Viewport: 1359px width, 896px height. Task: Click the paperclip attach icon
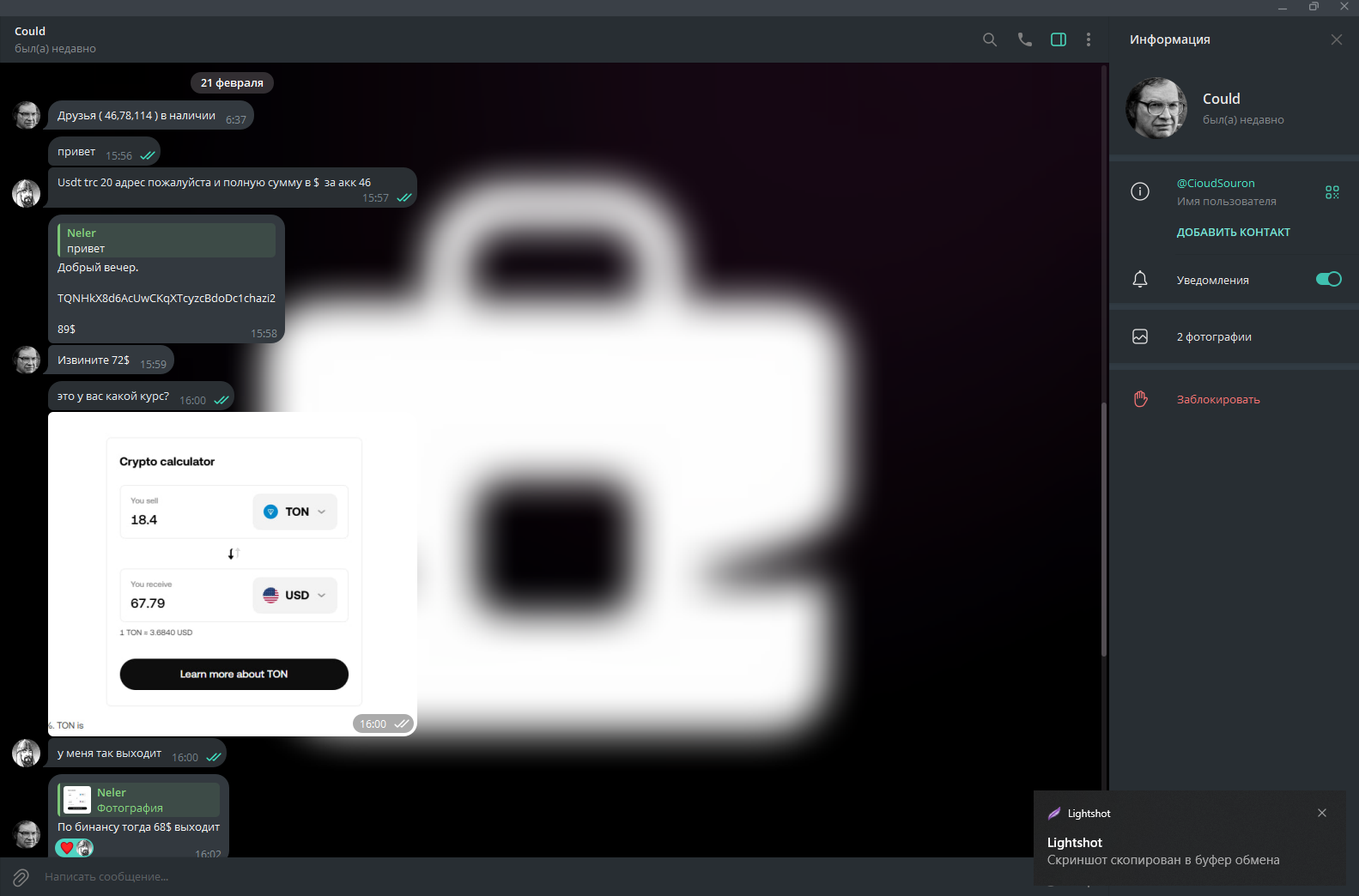coord(21,877)
